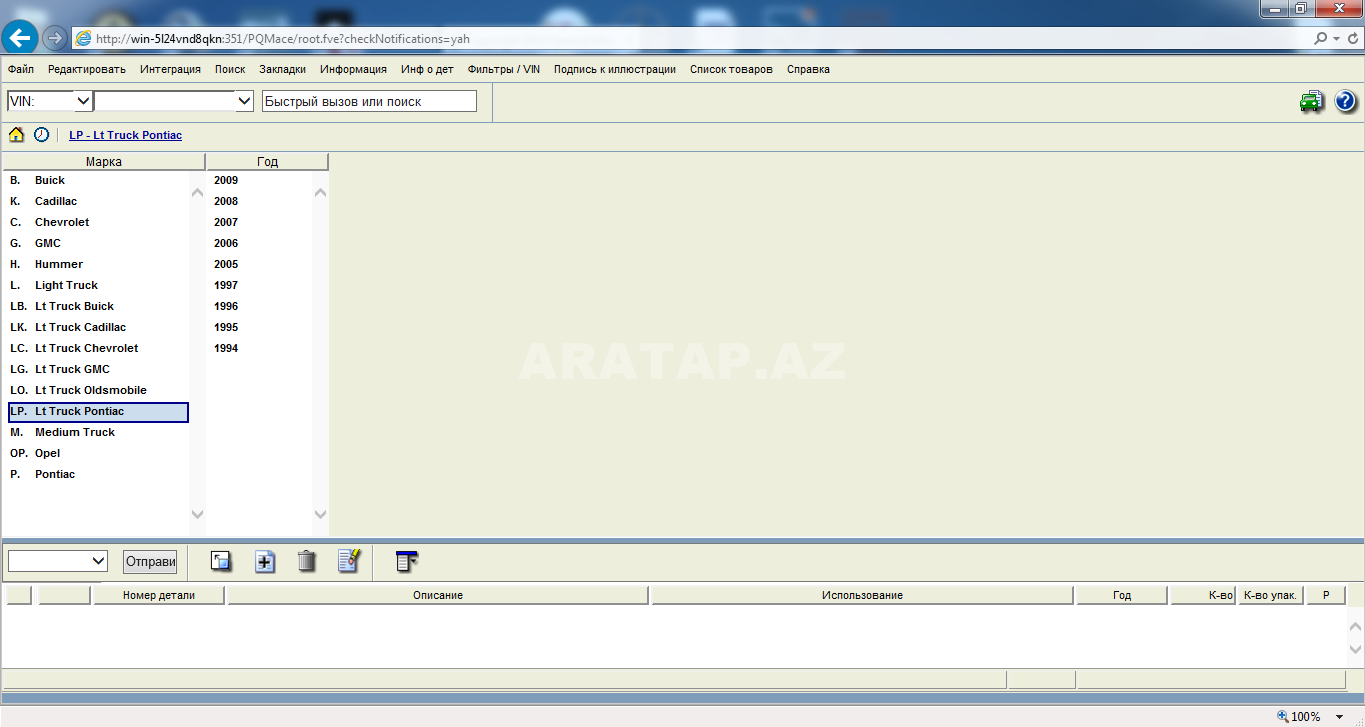Screen dimensions: 1365x727
Task: Click the Описание column header
Action: tap(438, 595)
